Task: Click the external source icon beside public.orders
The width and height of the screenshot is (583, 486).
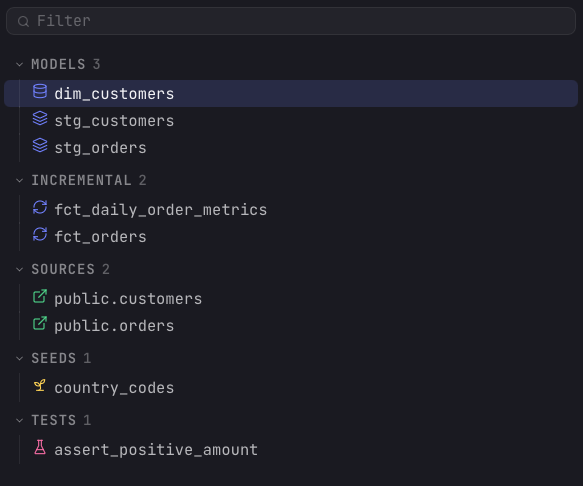Action: [x=40, y=324]
